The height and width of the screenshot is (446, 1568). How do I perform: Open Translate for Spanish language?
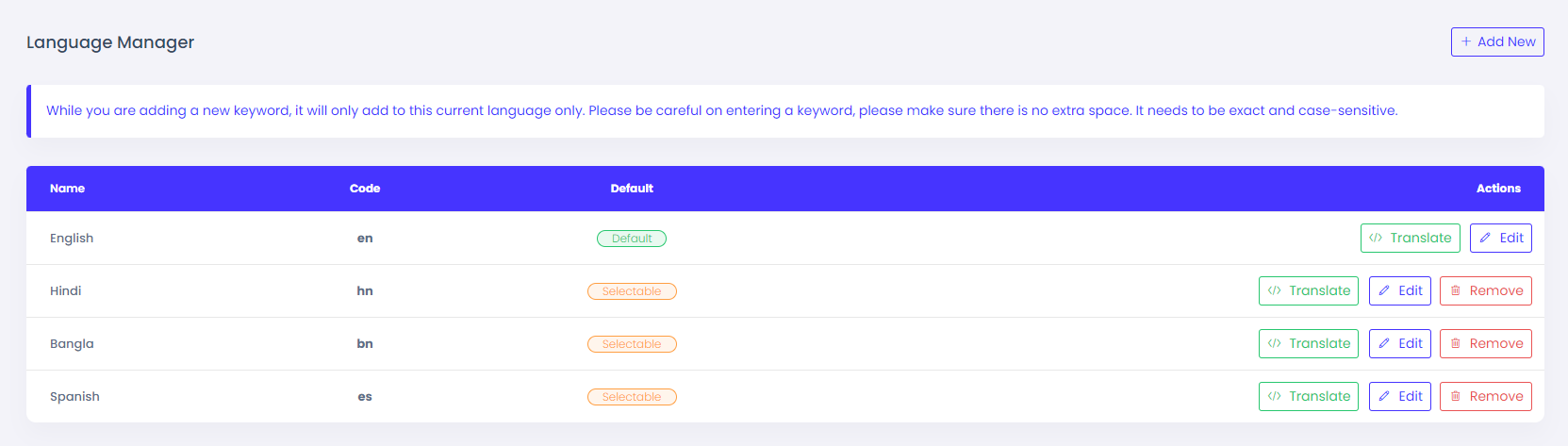[x=1310, y=396]
